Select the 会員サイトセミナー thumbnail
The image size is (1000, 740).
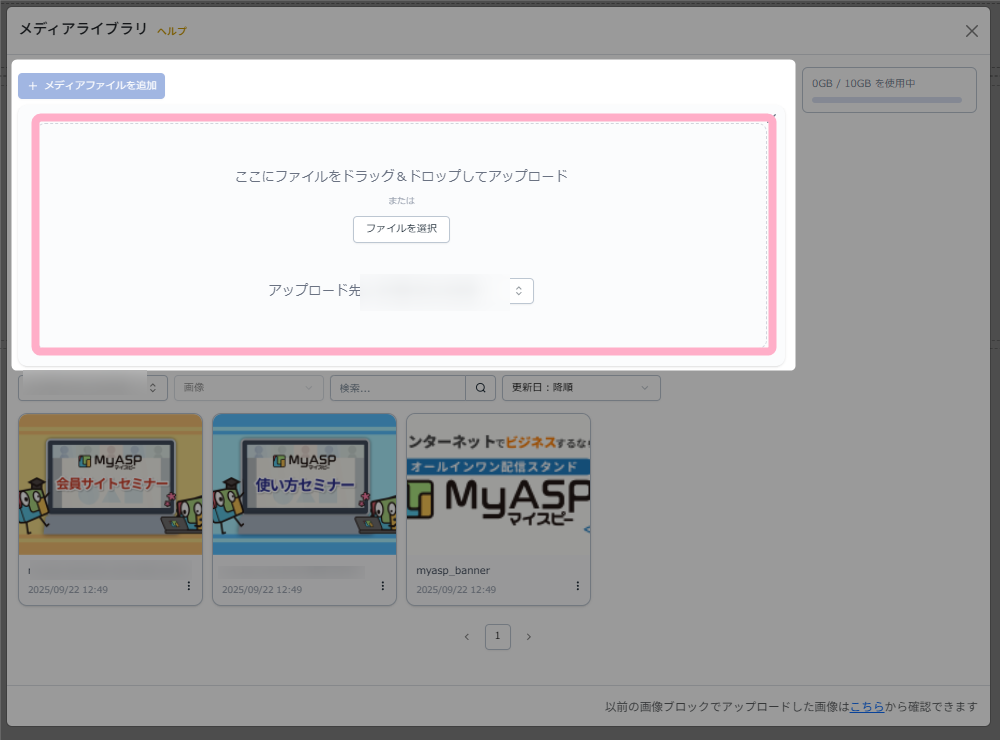110,485
